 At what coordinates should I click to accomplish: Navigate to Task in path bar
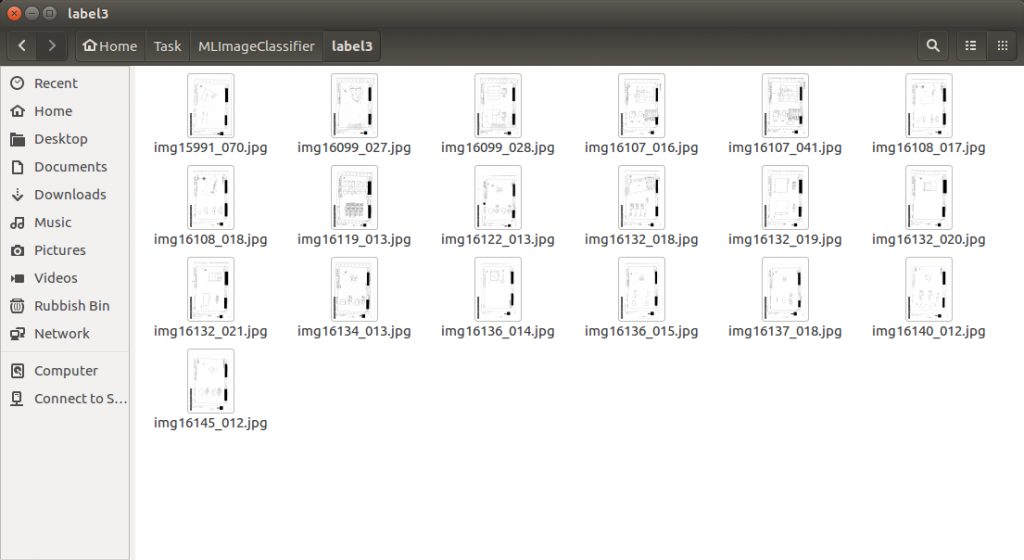pyautogui.click(x=167, y=46)
